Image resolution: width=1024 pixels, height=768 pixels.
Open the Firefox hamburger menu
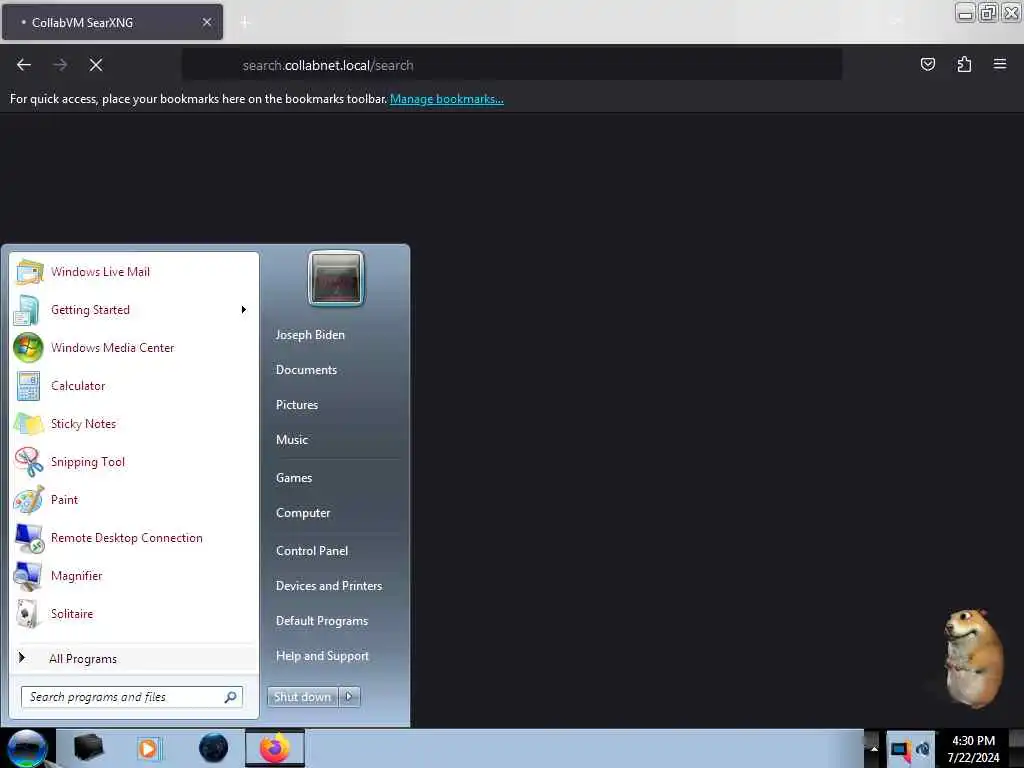(x=1000, y=64)
